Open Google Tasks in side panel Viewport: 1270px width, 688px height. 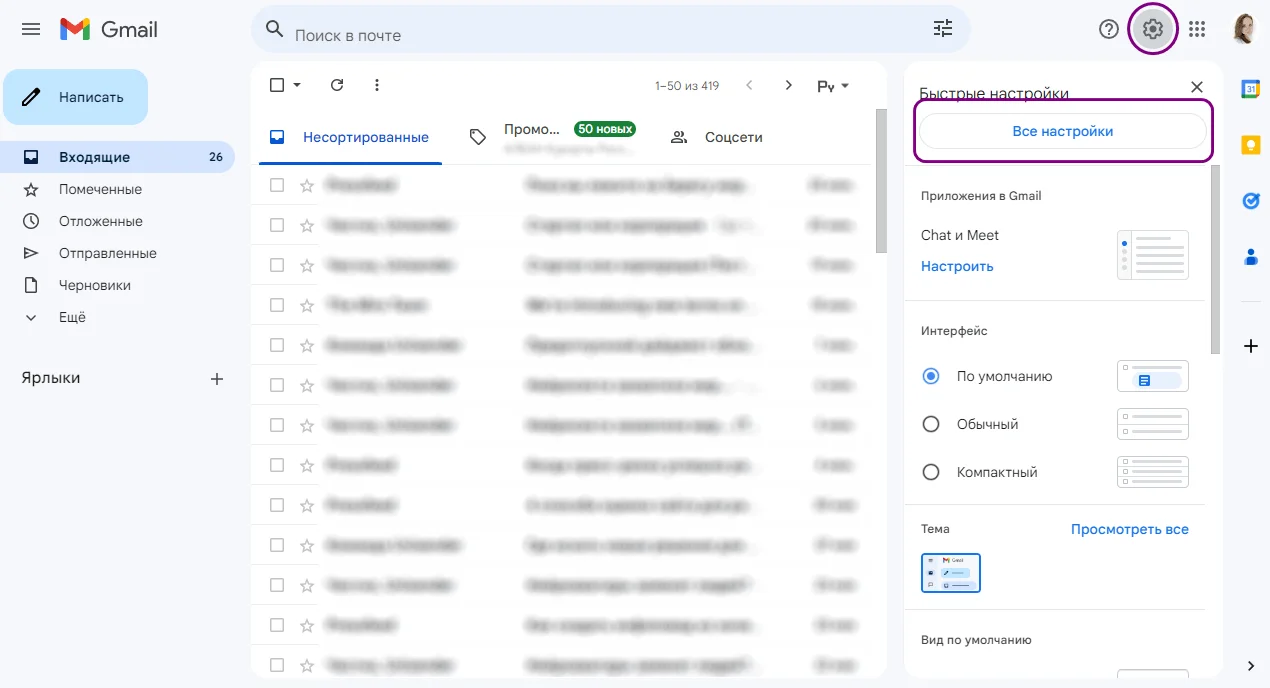click(1250, 201)
